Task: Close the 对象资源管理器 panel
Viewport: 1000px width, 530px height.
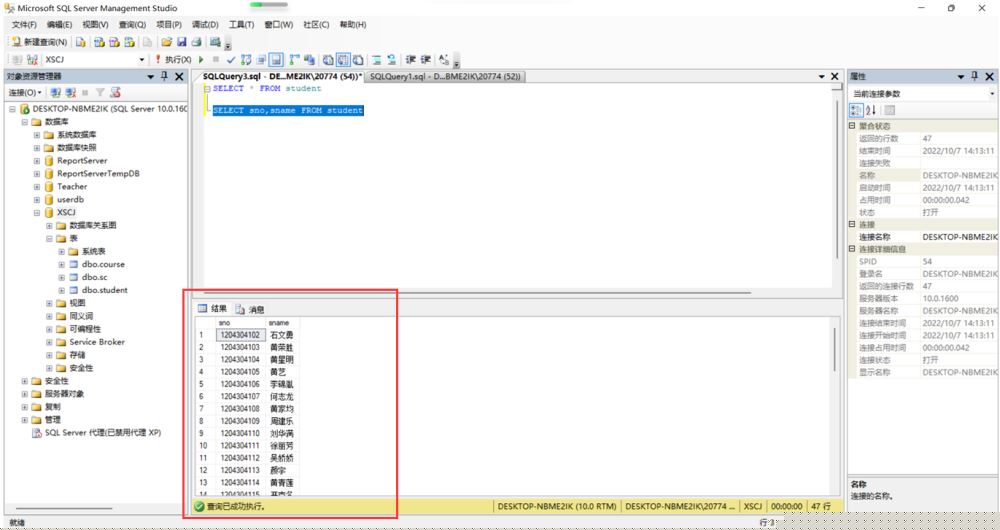Action: [x=179, y=77]
